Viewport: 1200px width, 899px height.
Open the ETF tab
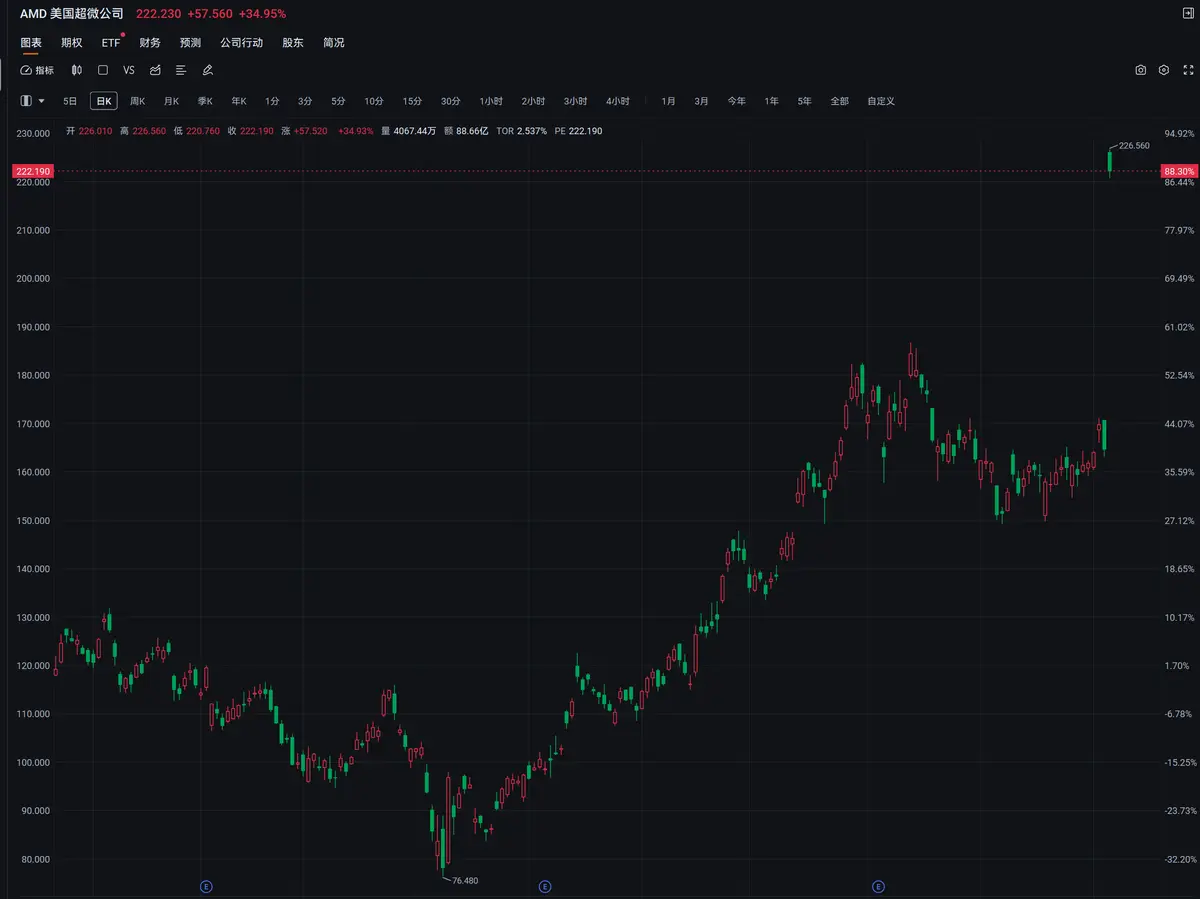pyautogui.click(x=110, y=43)
